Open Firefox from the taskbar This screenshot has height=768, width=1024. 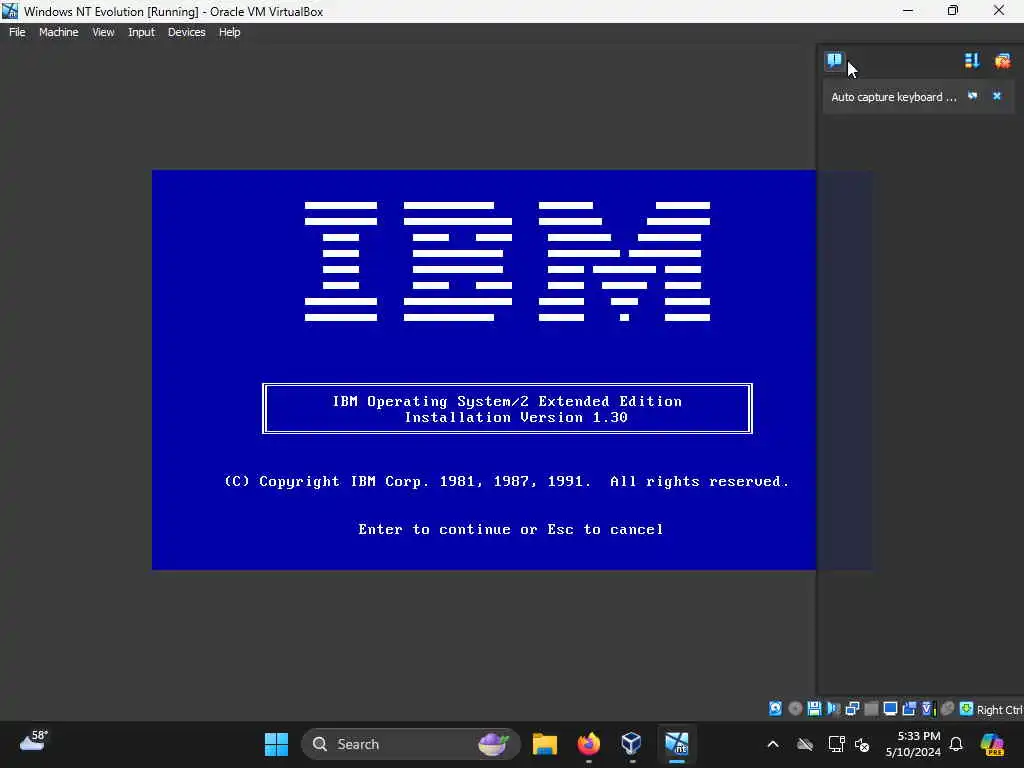588,744
